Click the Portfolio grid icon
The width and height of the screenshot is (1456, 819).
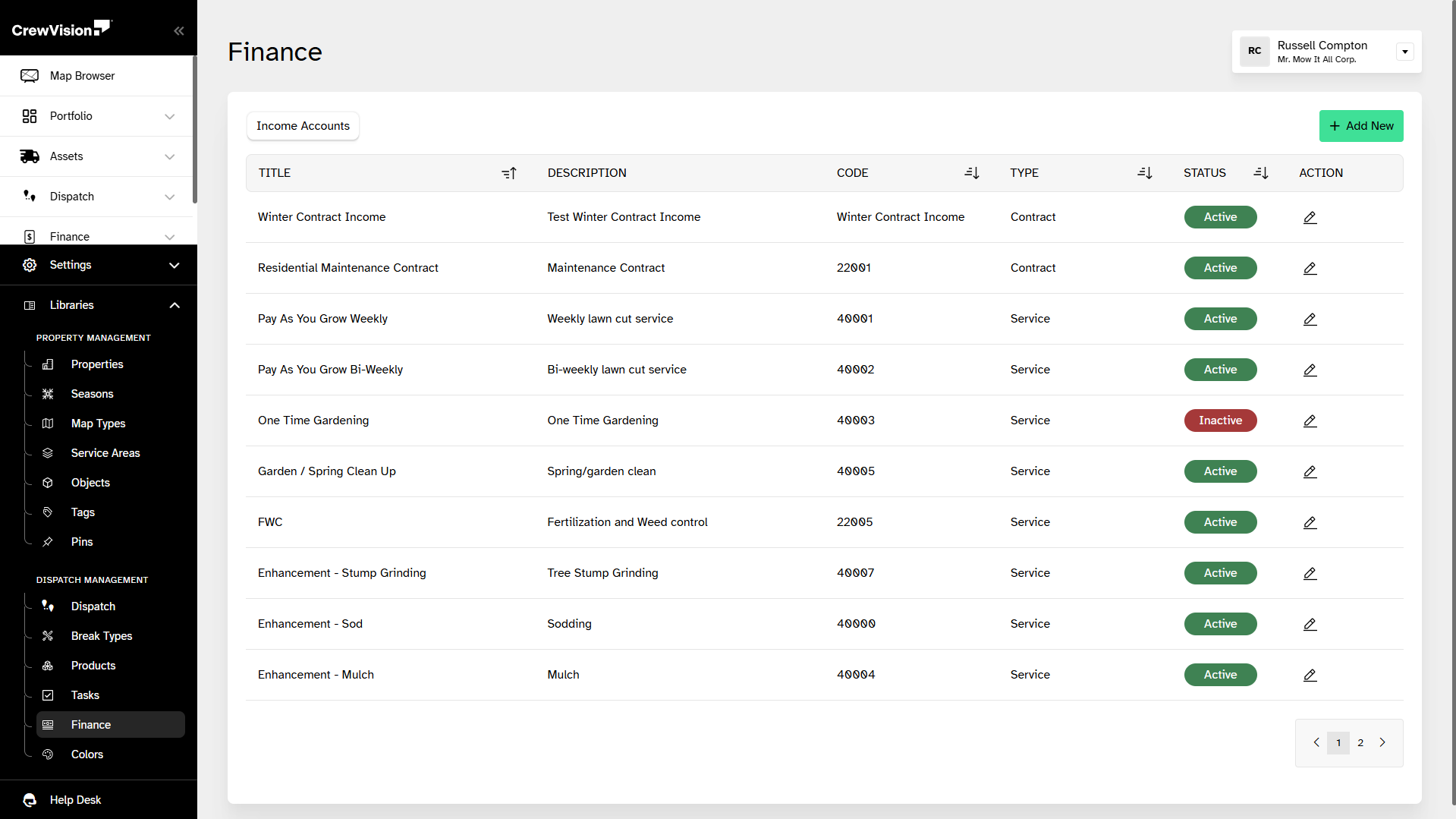pos(30,116)
